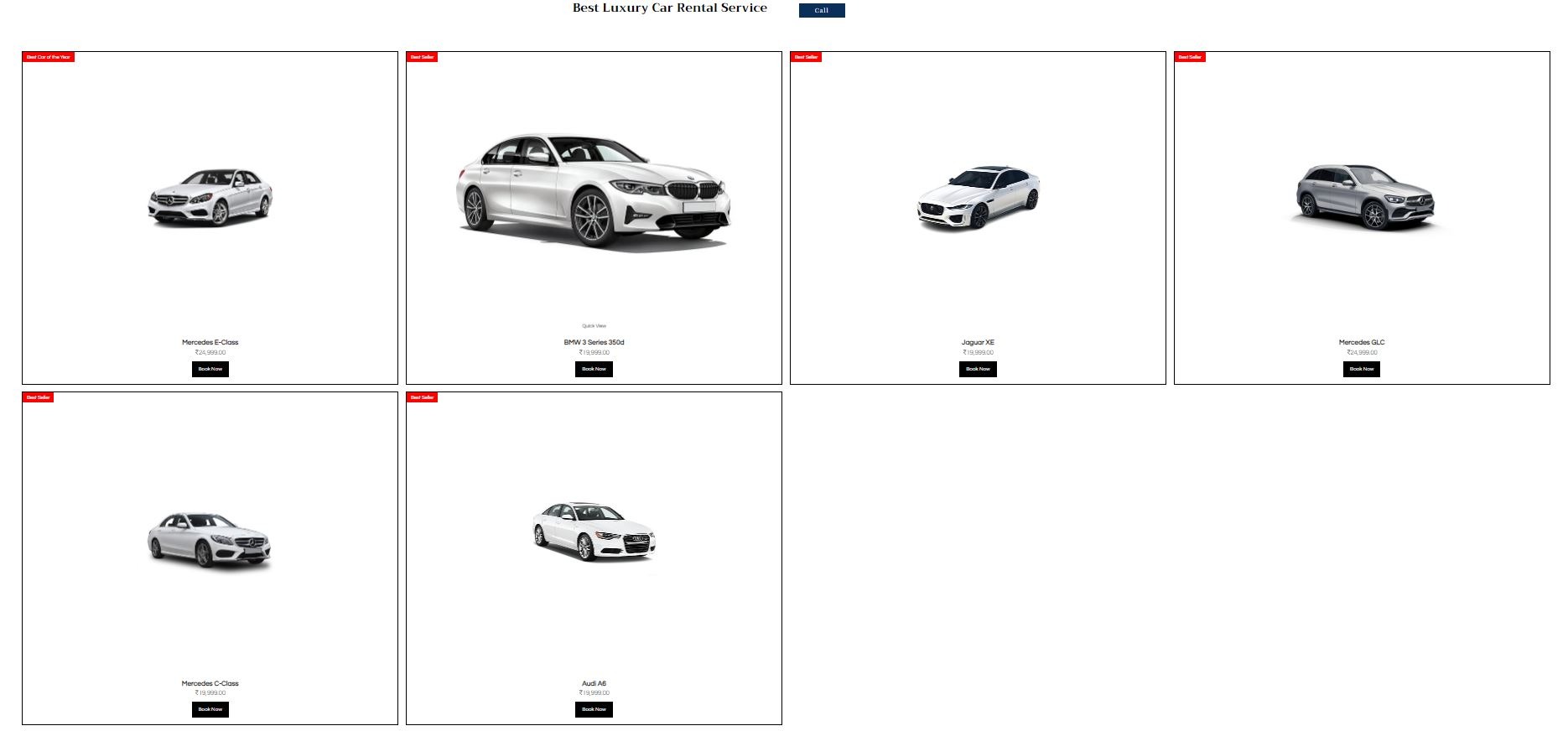The height and width of the screenshot is (731, 1568).
Task: Click the Best Luxury Car Rental Service heading
Action: (x=670, y=8)
